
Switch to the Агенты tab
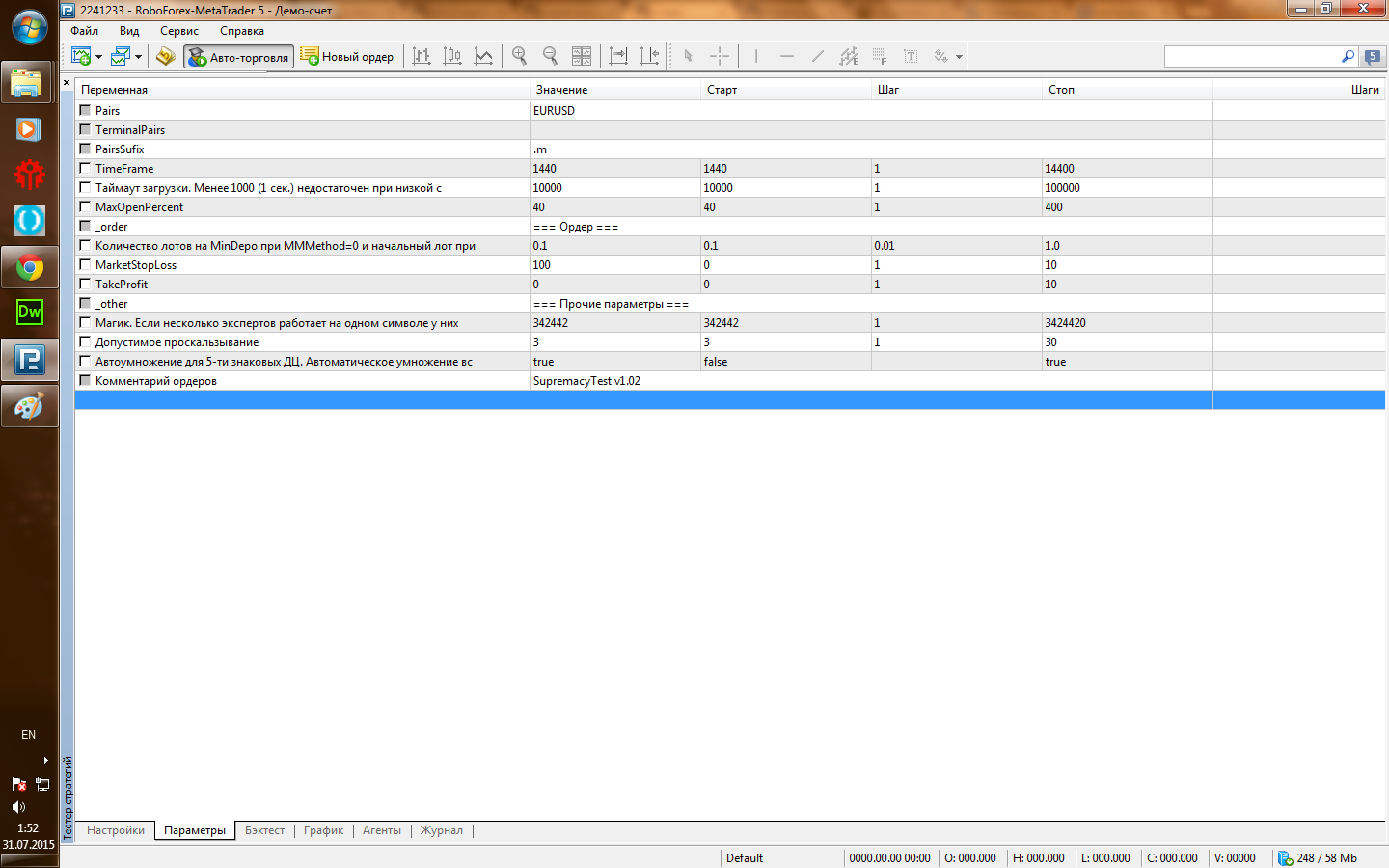point(382,830)
